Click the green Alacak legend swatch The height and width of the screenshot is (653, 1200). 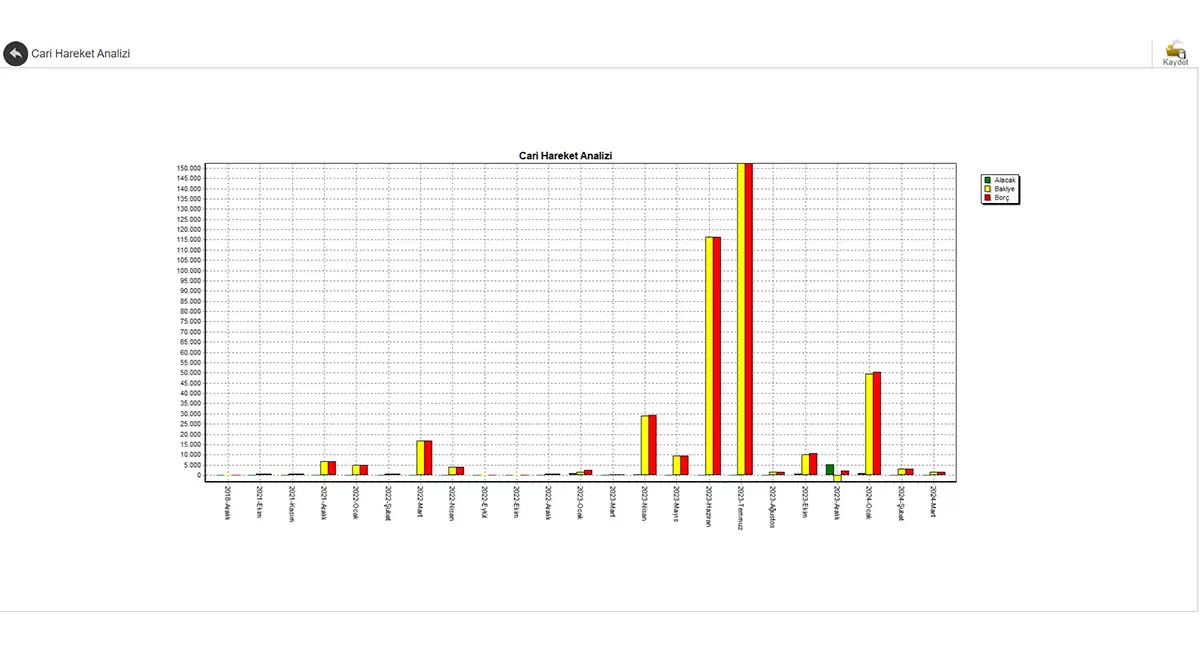click(x=987, y=180)
